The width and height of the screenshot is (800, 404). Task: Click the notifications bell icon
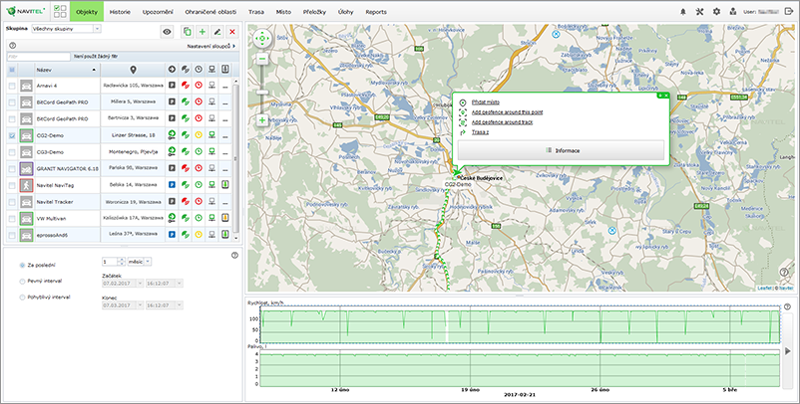pyautogui.click(x=683, y=11)
